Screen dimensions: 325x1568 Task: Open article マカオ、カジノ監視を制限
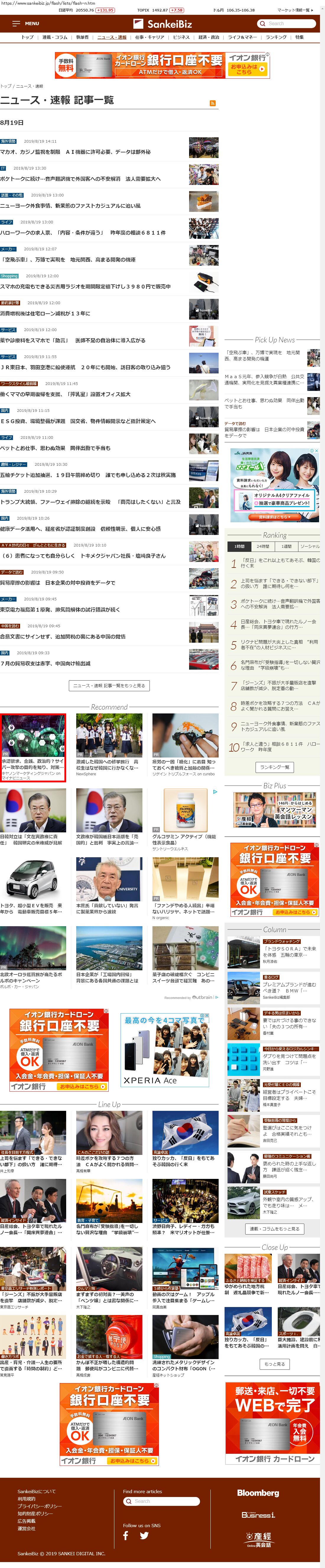tap(75, 152)
